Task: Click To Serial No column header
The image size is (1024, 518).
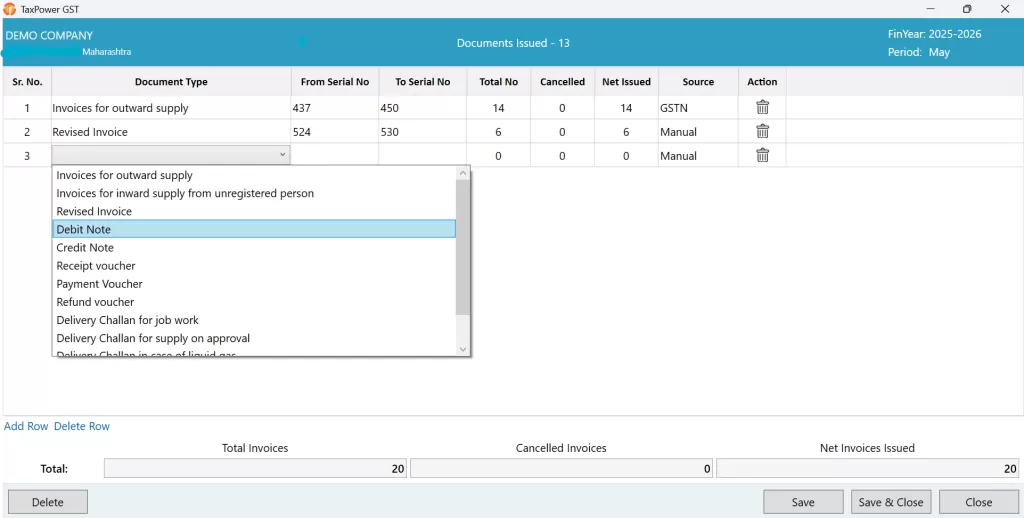Action: (x=423, y=82)
